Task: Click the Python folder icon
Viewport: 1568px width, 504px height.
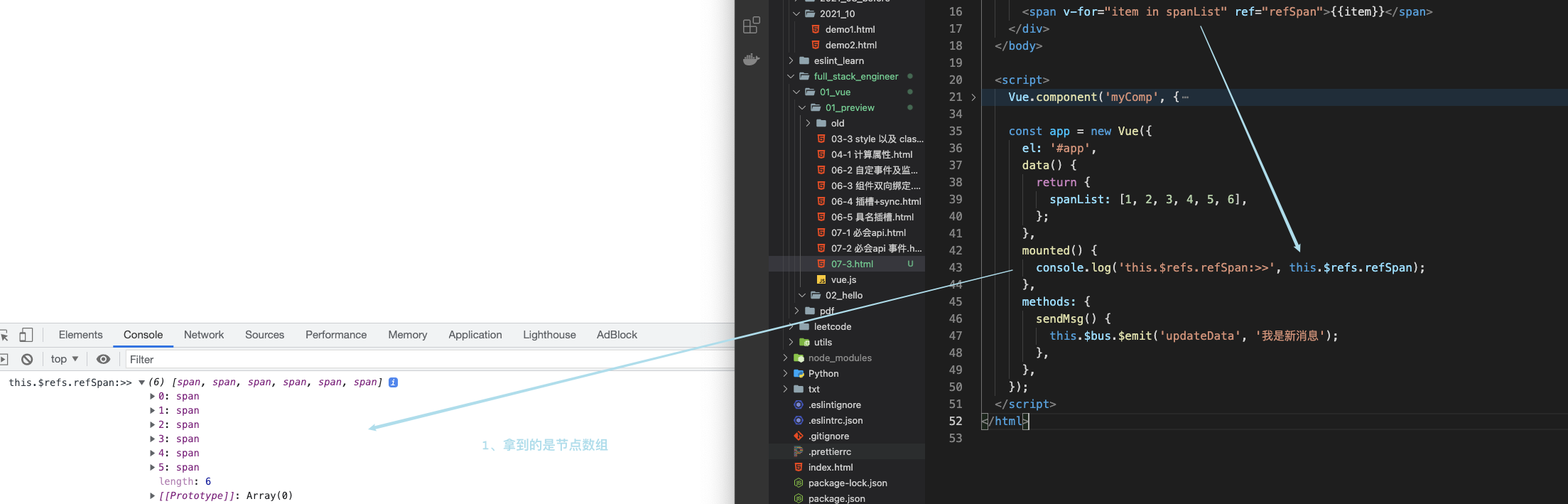Action: click(x=799, y=373)
